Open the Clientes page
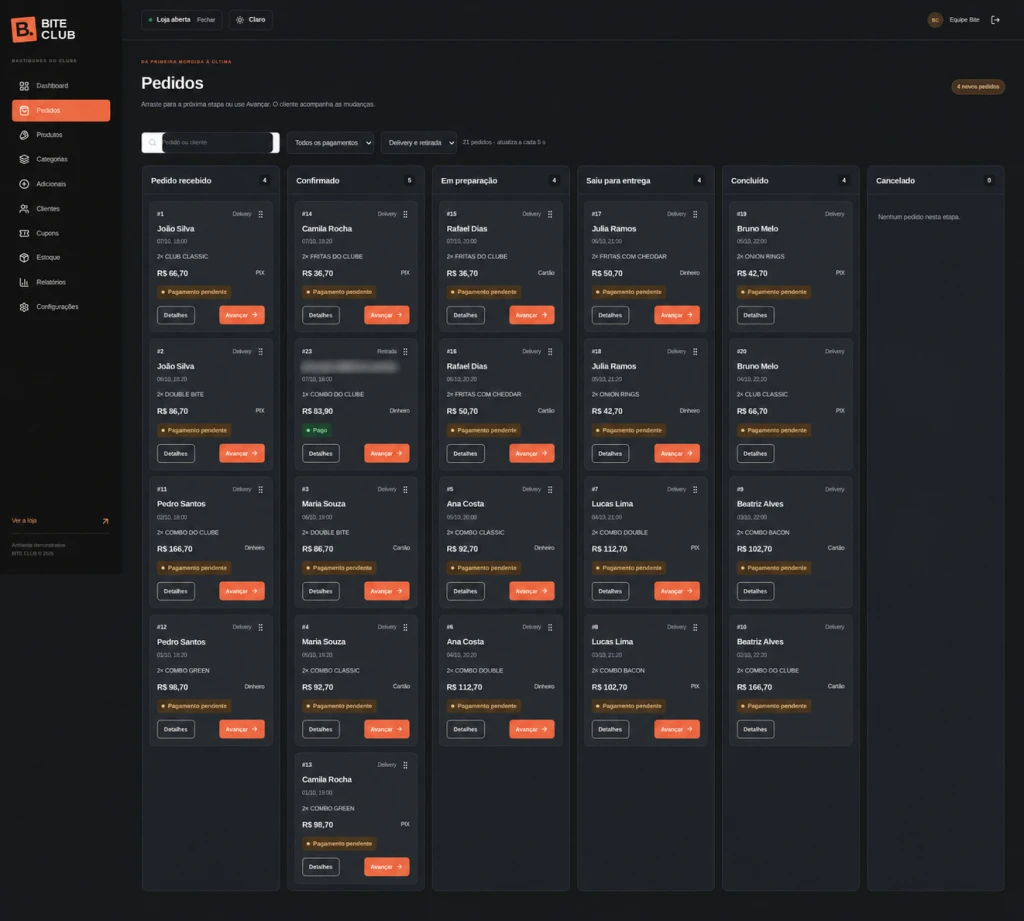 (61, 209)
